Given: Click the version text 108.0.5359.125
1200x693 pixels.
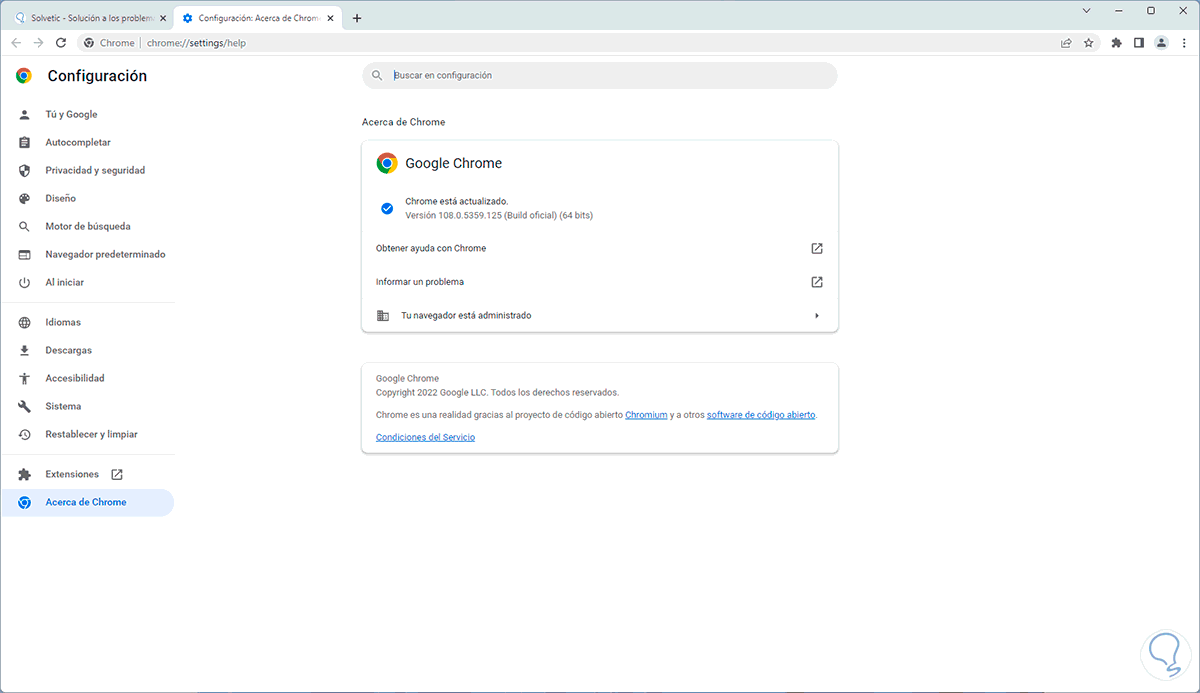Looking at the screenshot, I should pos(499,215).
